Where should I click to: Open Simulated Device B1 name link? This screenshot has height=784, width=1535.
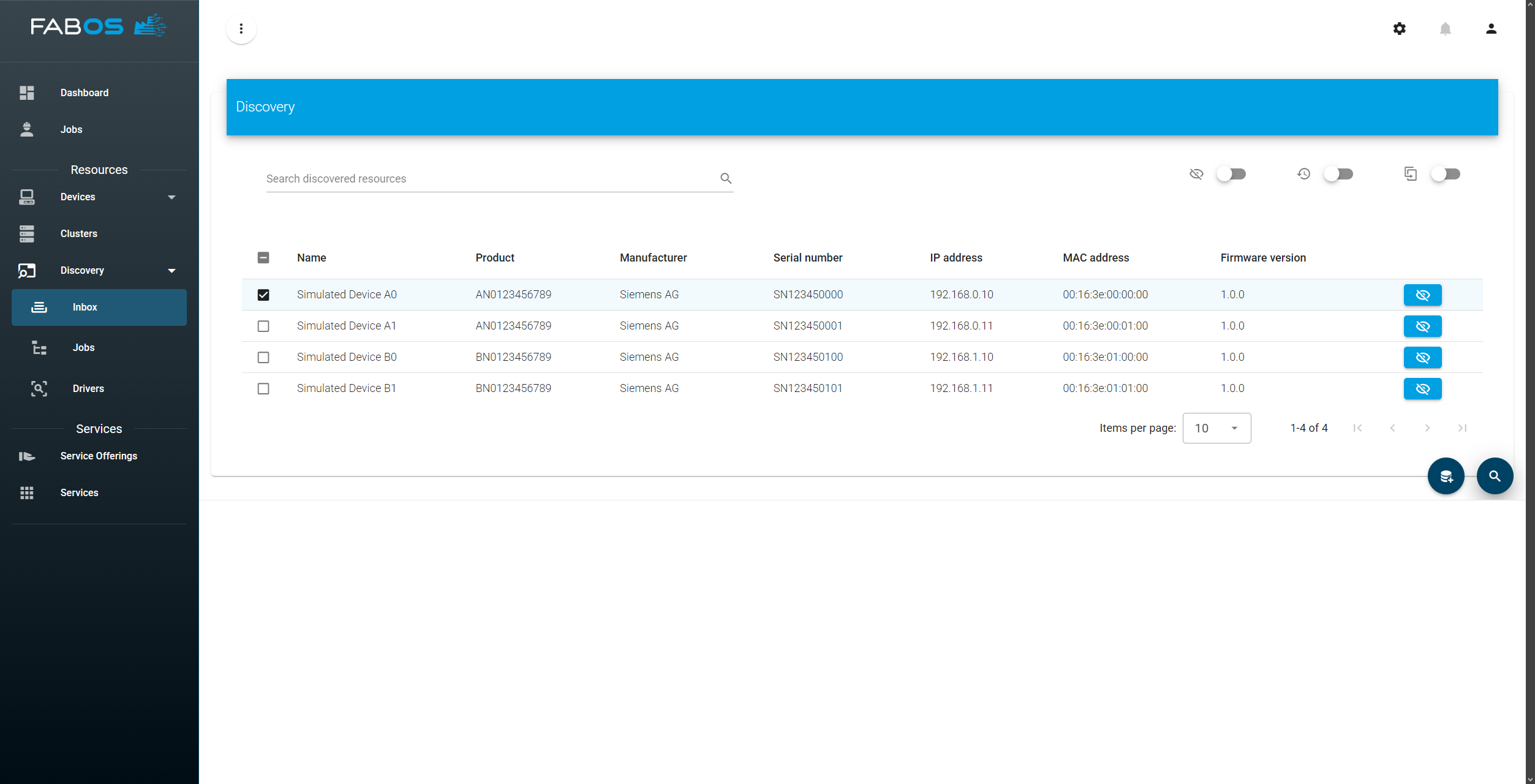346,388
